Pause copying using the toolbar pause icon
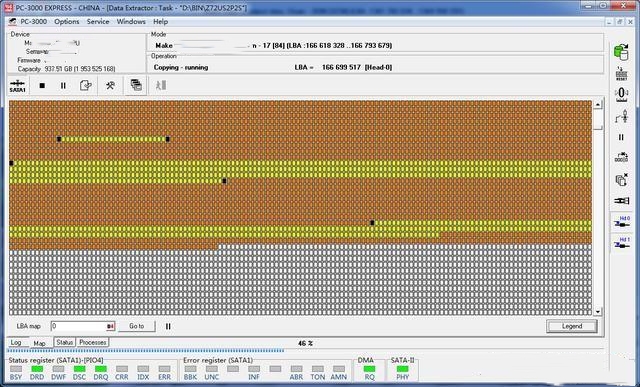This screenshot has height=387, width=640. pyautogui.click(x=63, y=86)
